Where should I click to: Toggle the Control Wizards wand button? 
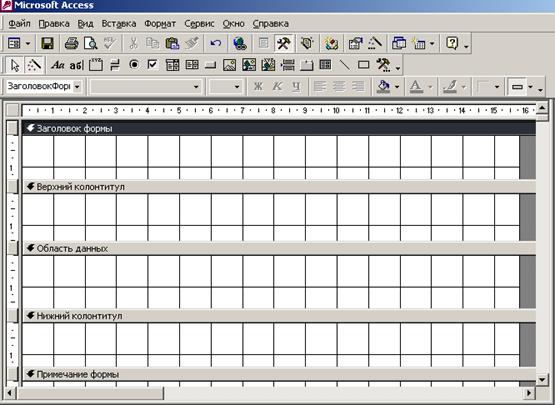(34, 65)
